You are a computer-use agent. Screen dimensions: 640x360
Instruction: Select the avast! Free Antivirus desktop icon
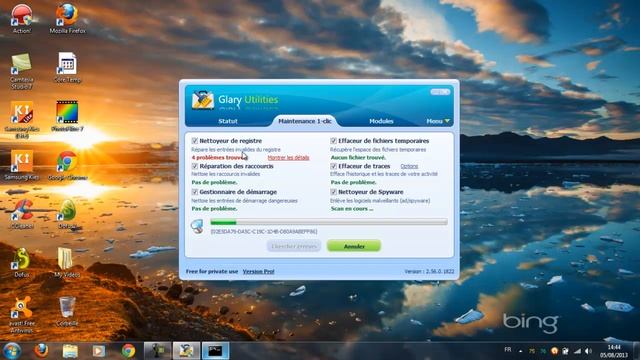point(22,314)
